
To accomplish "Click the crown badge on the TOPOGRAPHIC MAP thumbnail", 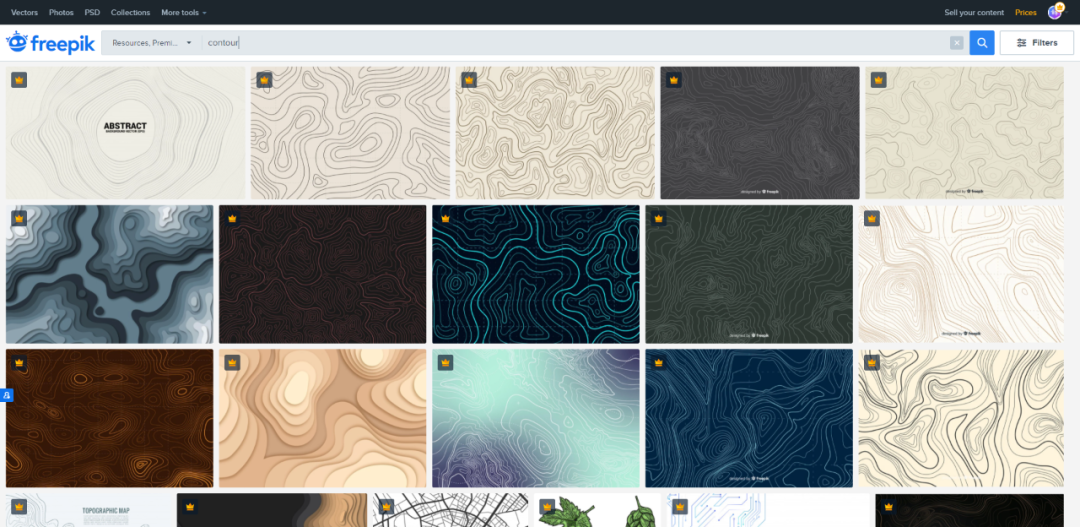I will pyautogui.click(x=19, y=506).
